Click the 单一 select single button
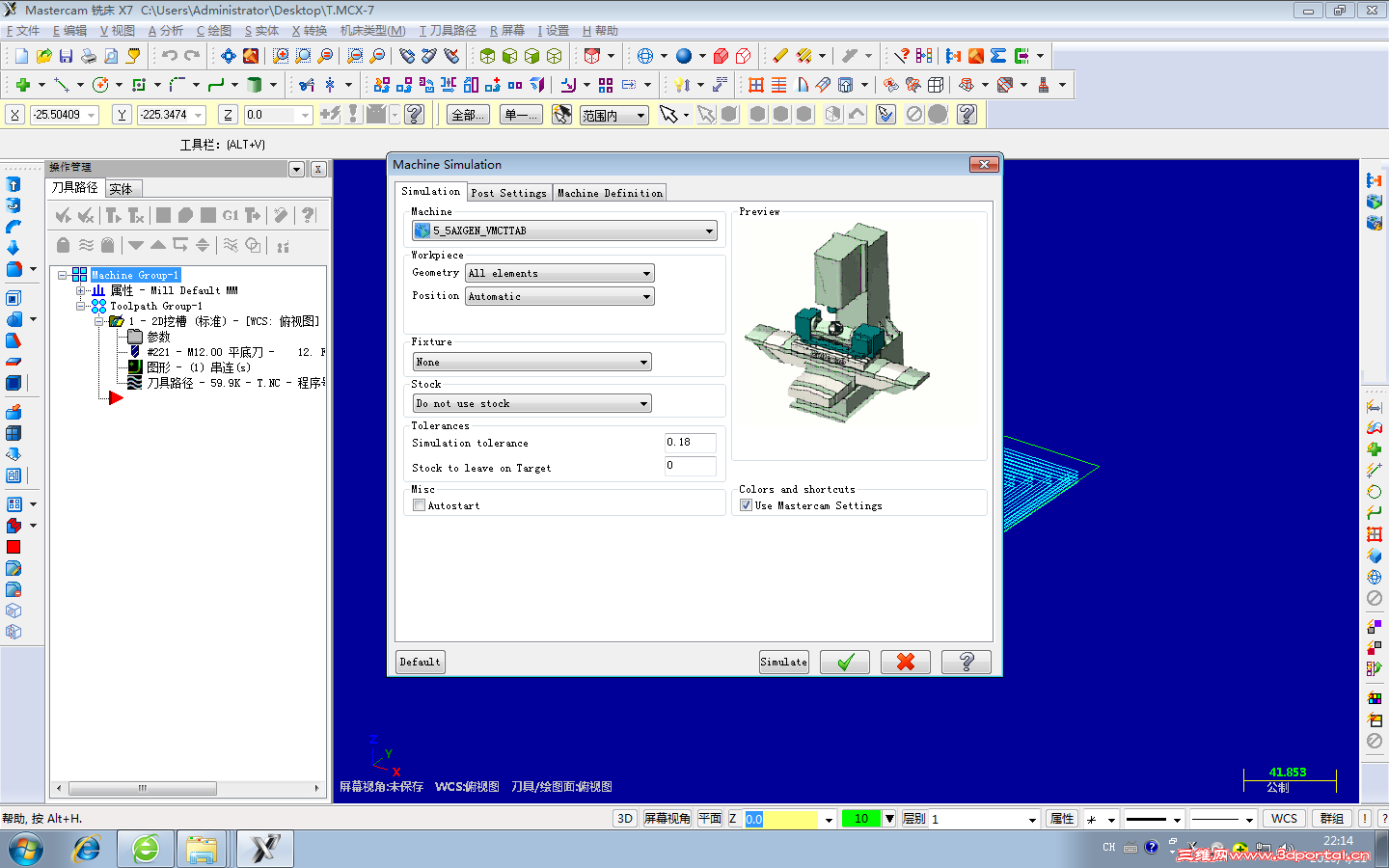 [x=522, y=115]
